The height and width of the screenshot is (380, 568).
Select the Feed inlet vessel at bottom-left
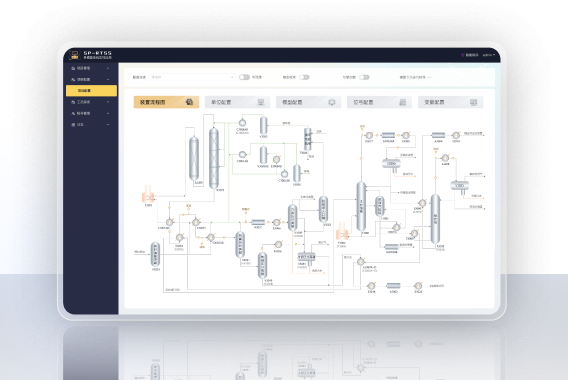tap(155, 254)
